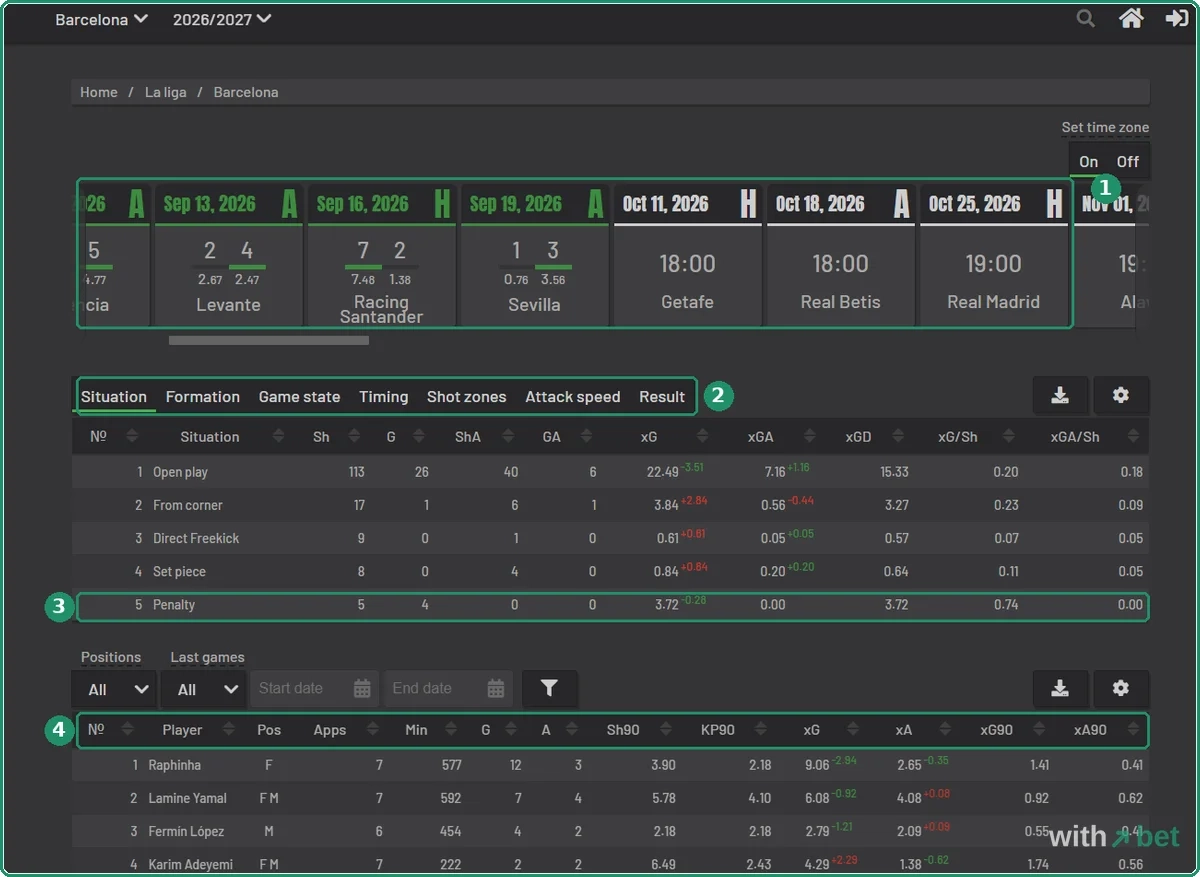1200x877 pixels.
Task: Open the Sevilla match card
Action: click(x=534, y=255)
